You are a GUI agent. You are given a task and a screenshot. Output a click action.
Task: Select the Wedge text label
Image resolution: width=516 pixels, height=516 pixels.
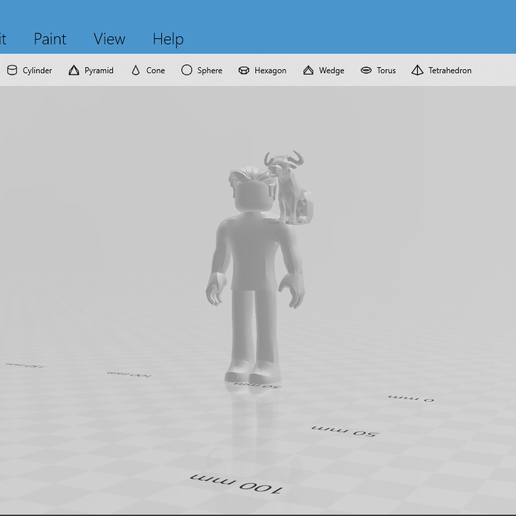click(x=331, y=71)
